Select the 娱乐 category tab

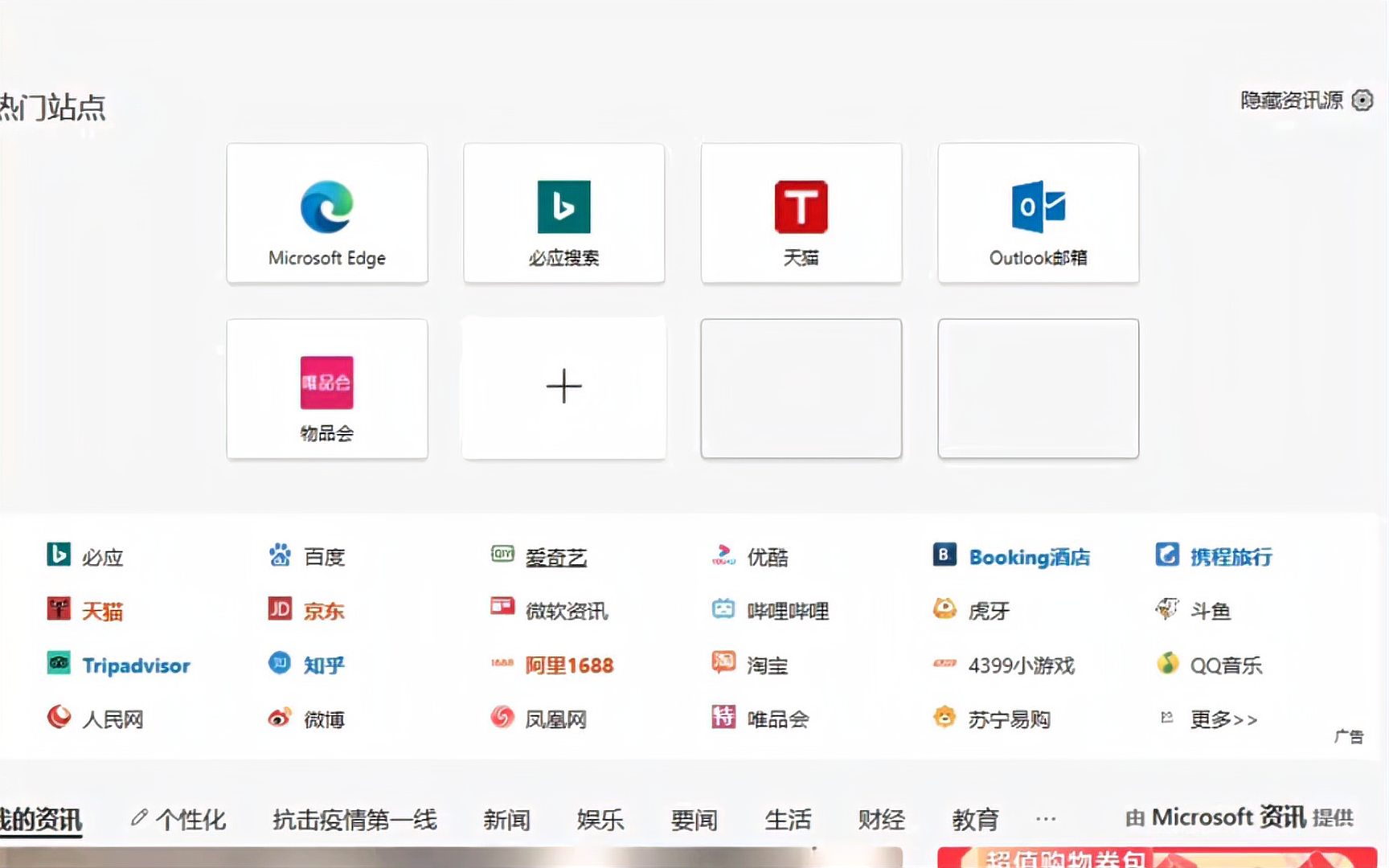point(600,819)
